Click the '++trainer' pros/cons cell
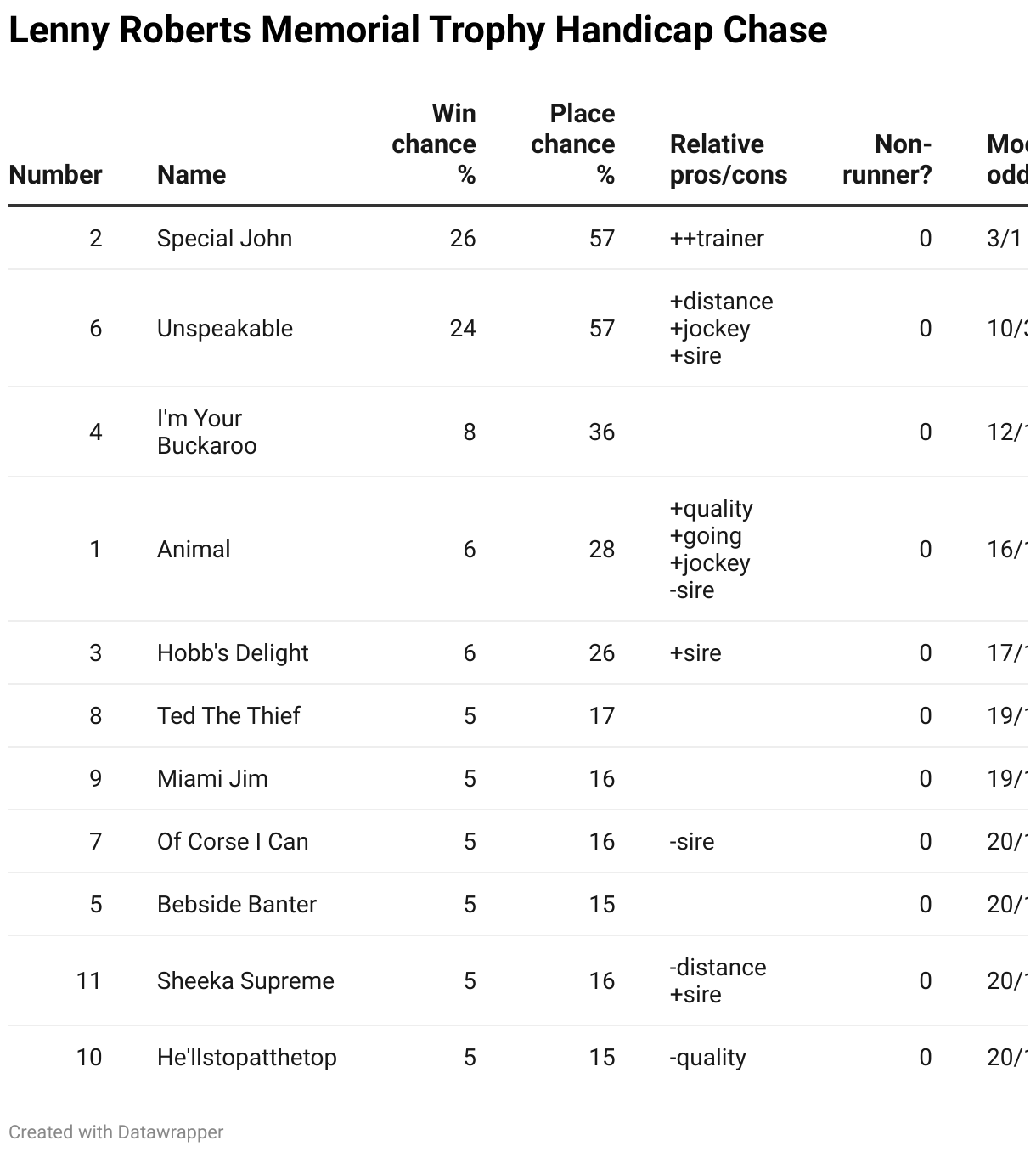Screen dimensions: 1036x1152 [x=717, y=239]
